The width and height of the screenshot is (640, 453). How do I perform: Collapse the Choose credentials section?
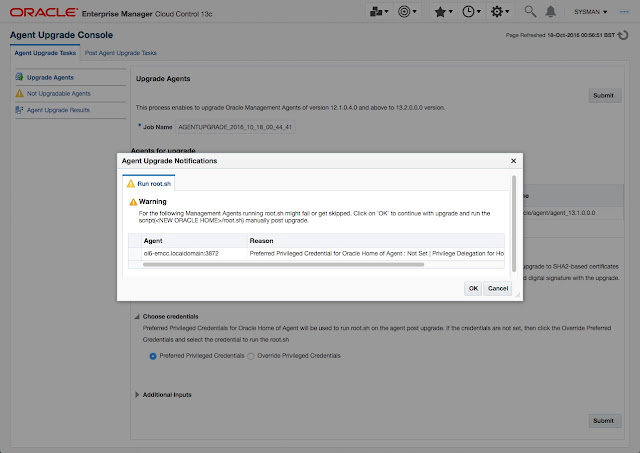pos(137,316)
